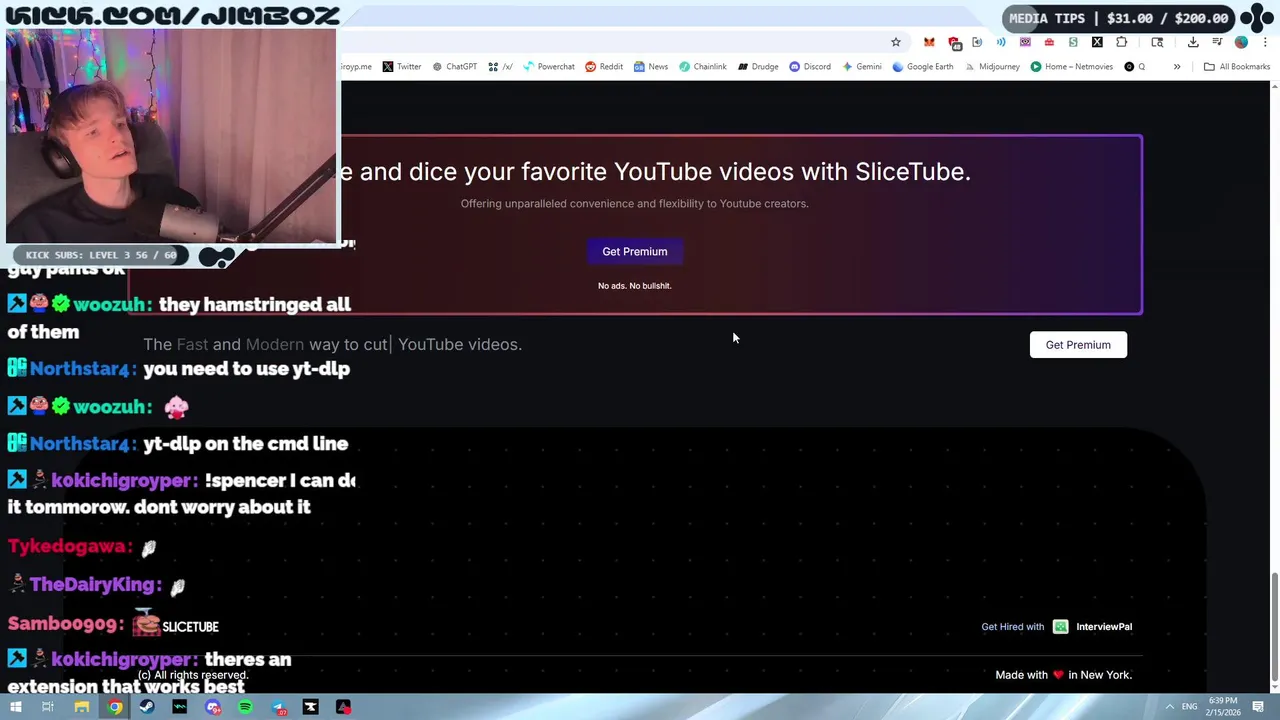This screenshot has width=1280, height=720.
Task: Open the purple eyes extension icon
Action: coord(1025,42)
